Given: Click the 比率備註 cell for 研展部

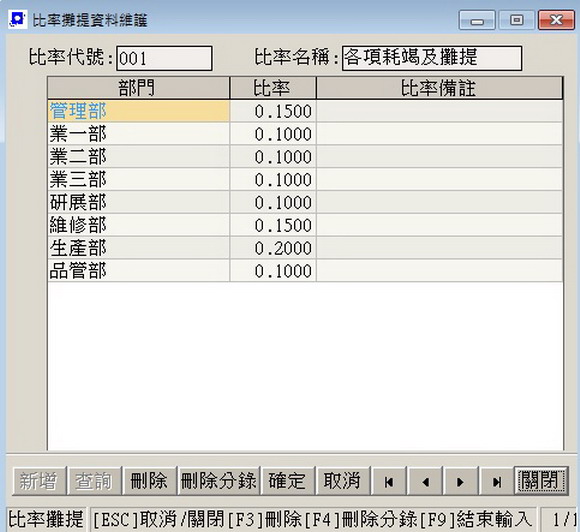Looking at the screenshot, I should [440, 202].
